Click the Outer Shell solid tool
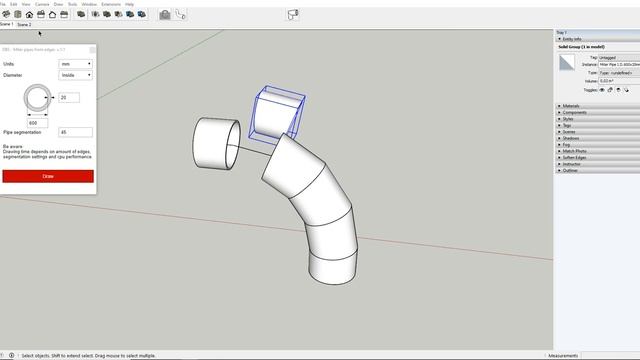The image size is (640, 360). coord(81,15)
